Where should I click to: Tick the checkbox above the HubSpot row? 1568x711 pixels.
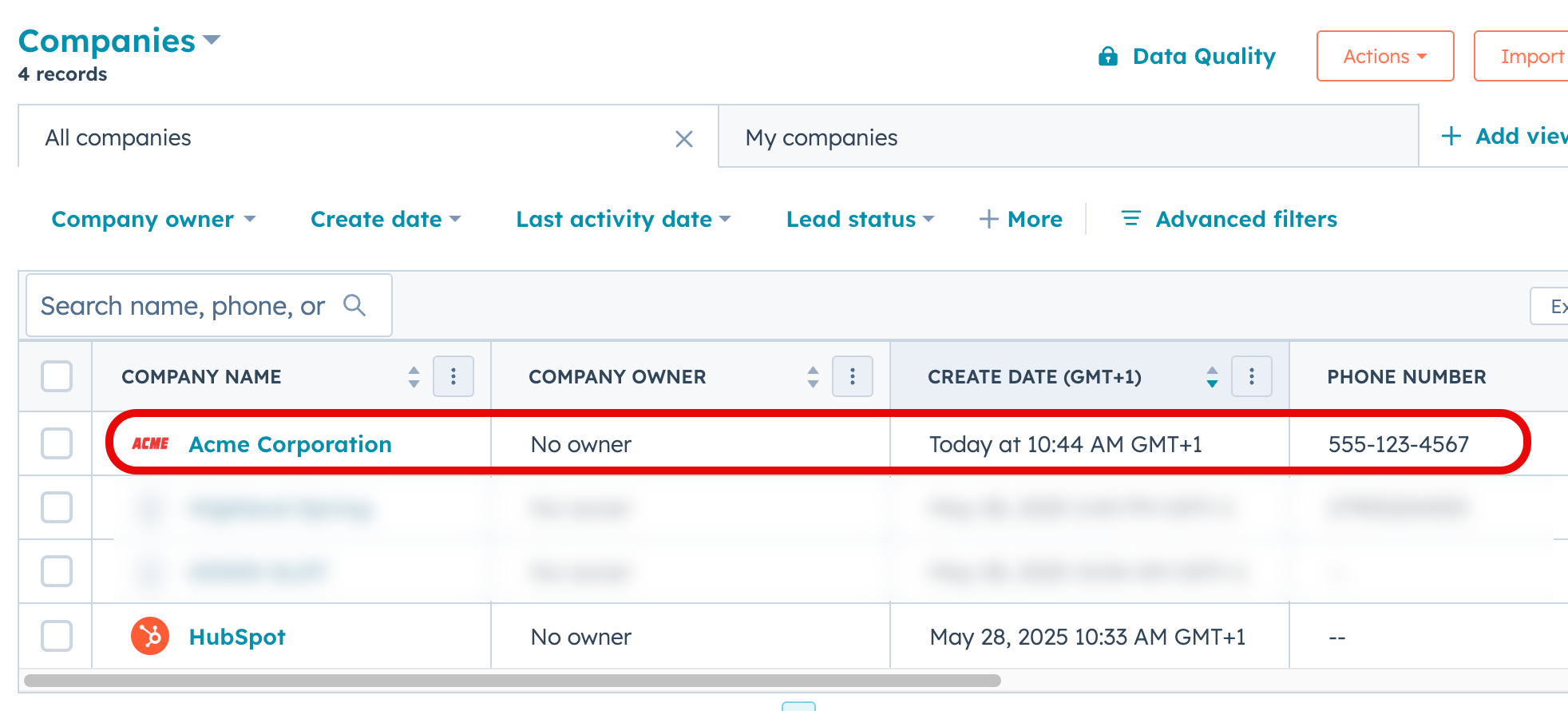coord(57,571)
